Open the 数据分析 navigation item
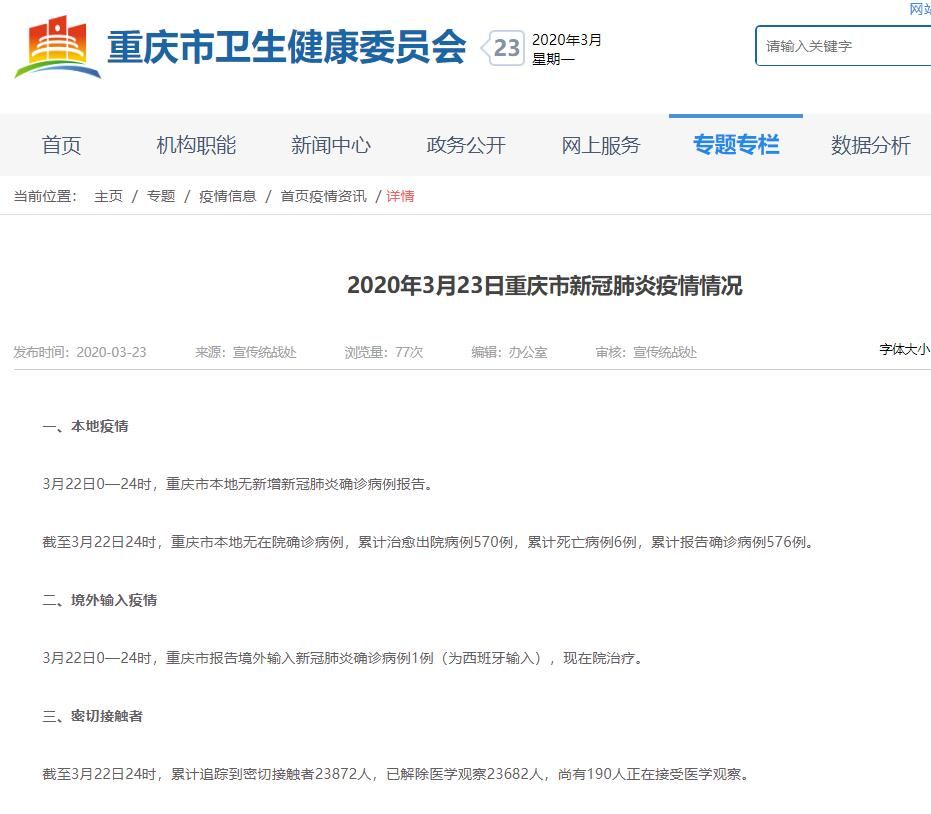Screen dimensions: 931x814 point(870,145)
